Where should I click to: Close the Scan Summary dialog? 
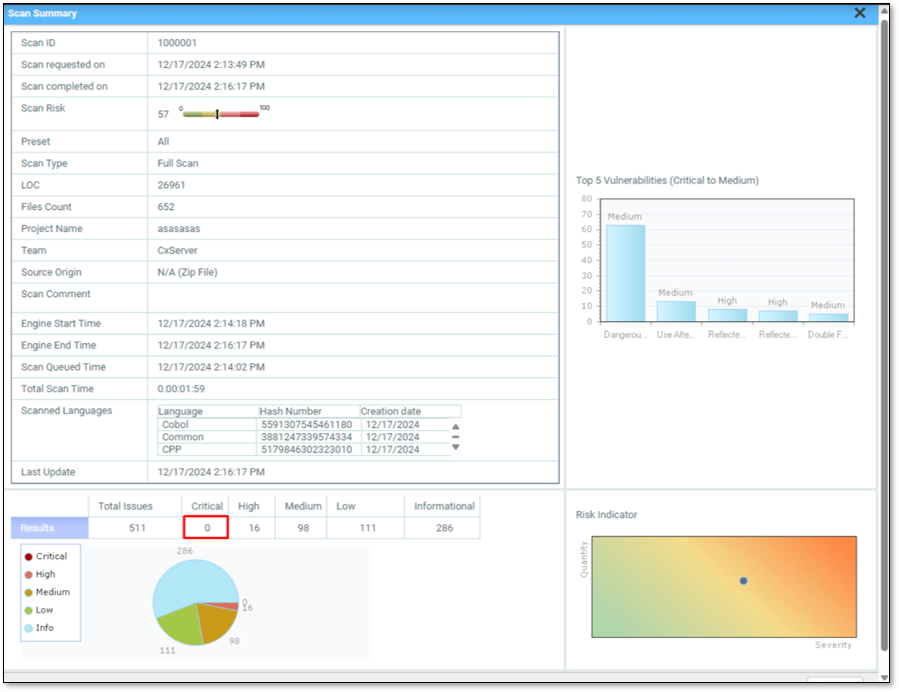860,13
